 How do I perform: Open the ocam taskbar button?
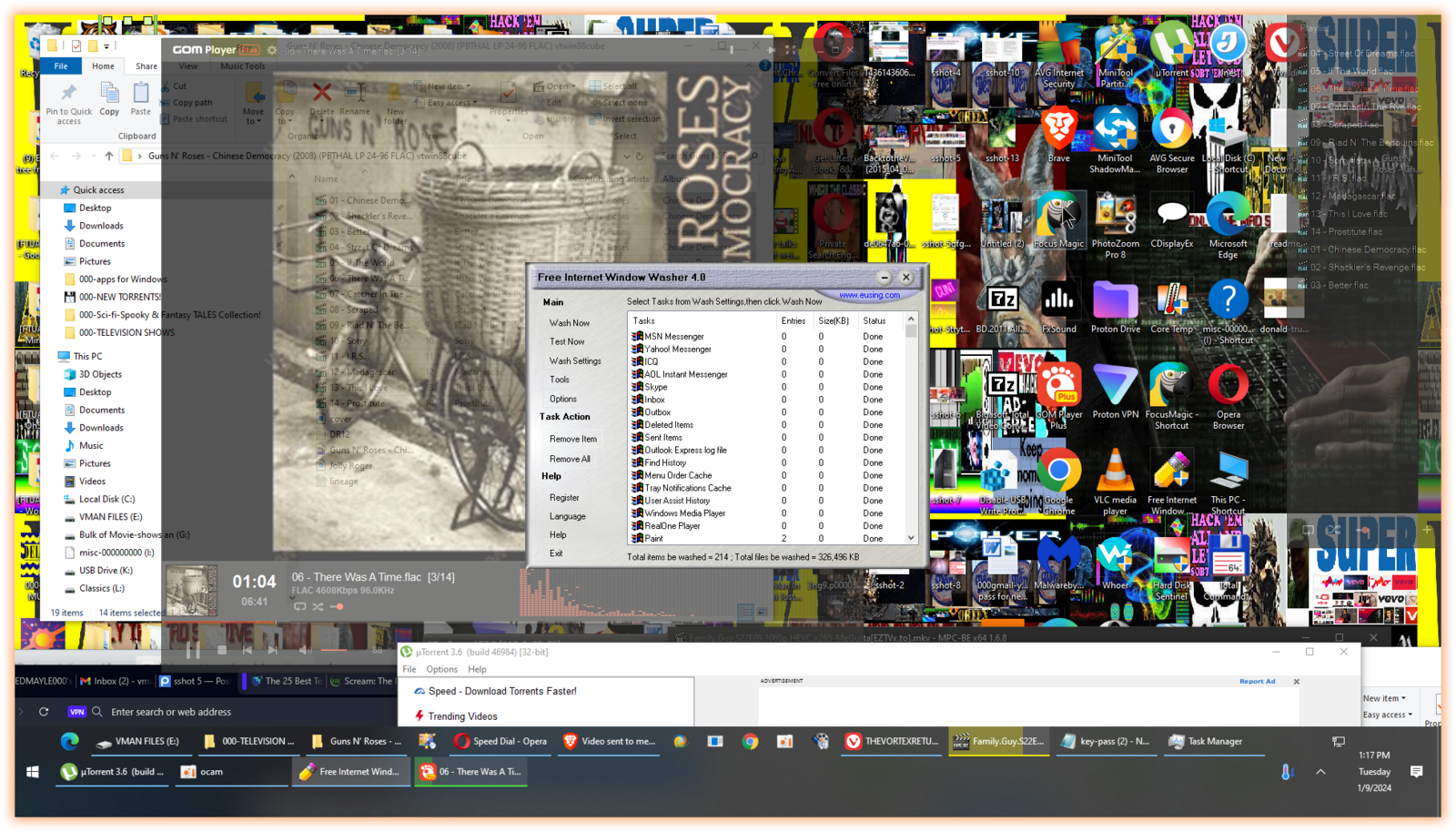[x=232, y=772]
